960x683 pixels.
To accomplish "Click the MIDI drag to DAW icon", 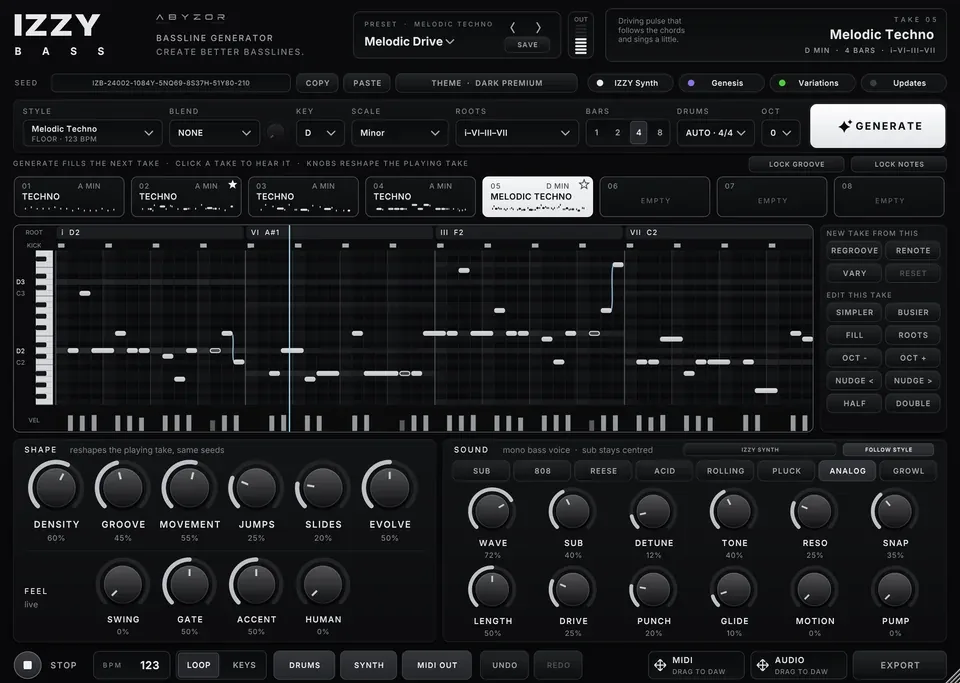I will coord(660,665).
